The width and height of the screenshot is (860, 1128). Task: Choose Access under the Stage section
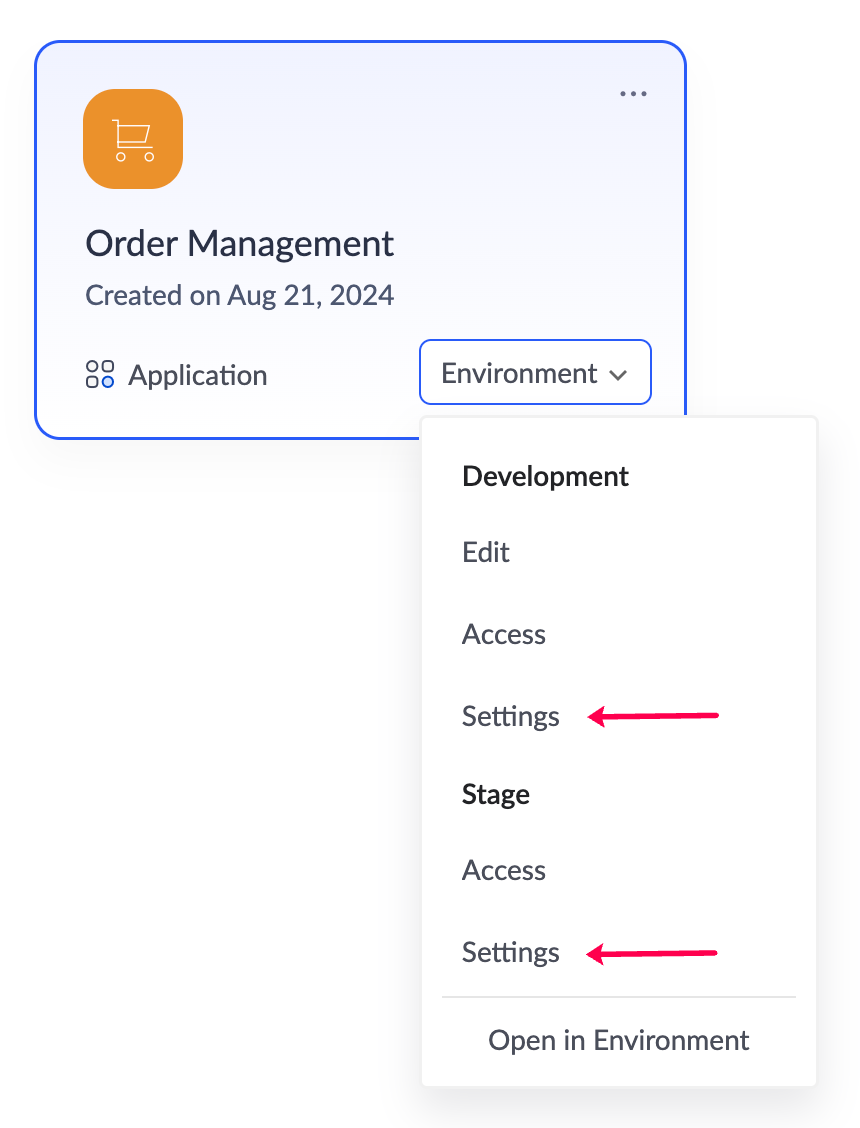click(x=504, y=870)
